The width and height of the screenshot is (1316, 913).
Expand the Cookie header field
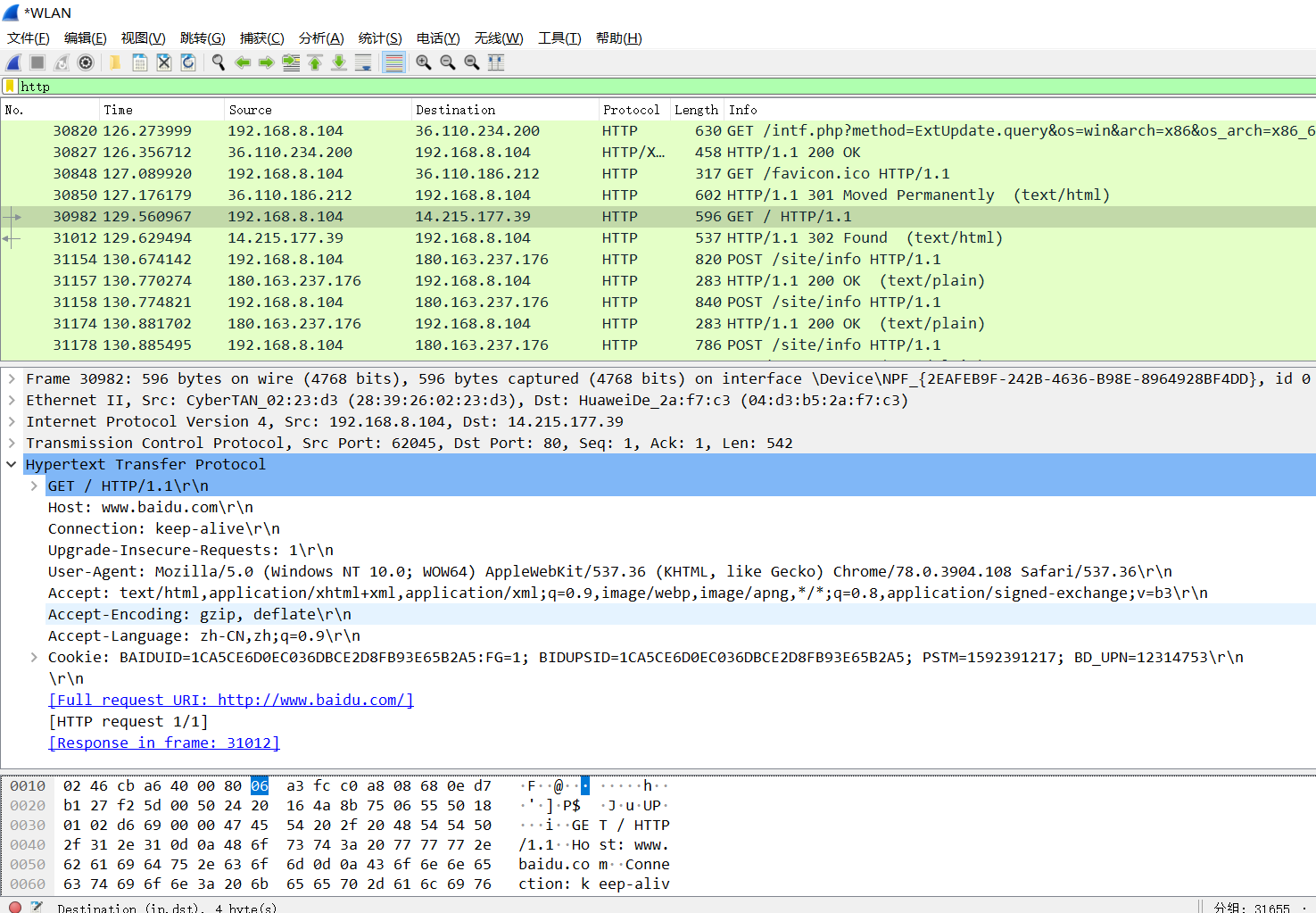[34, 657]
